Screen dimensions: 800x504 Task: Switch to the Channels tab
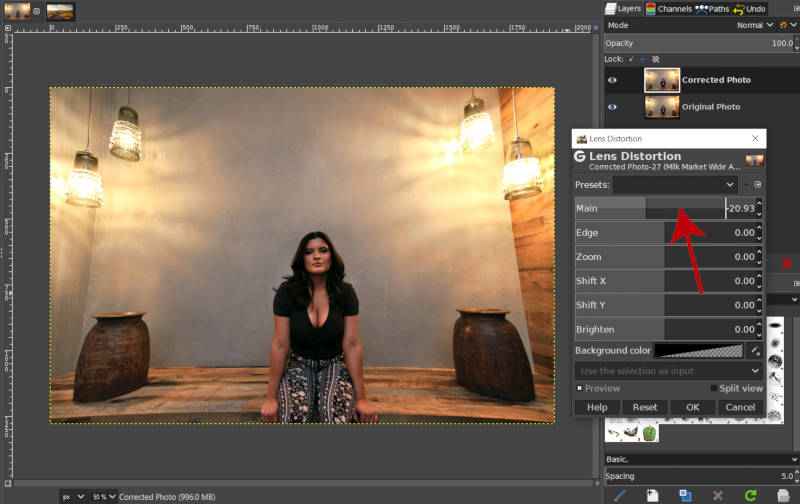click(669, 9)
